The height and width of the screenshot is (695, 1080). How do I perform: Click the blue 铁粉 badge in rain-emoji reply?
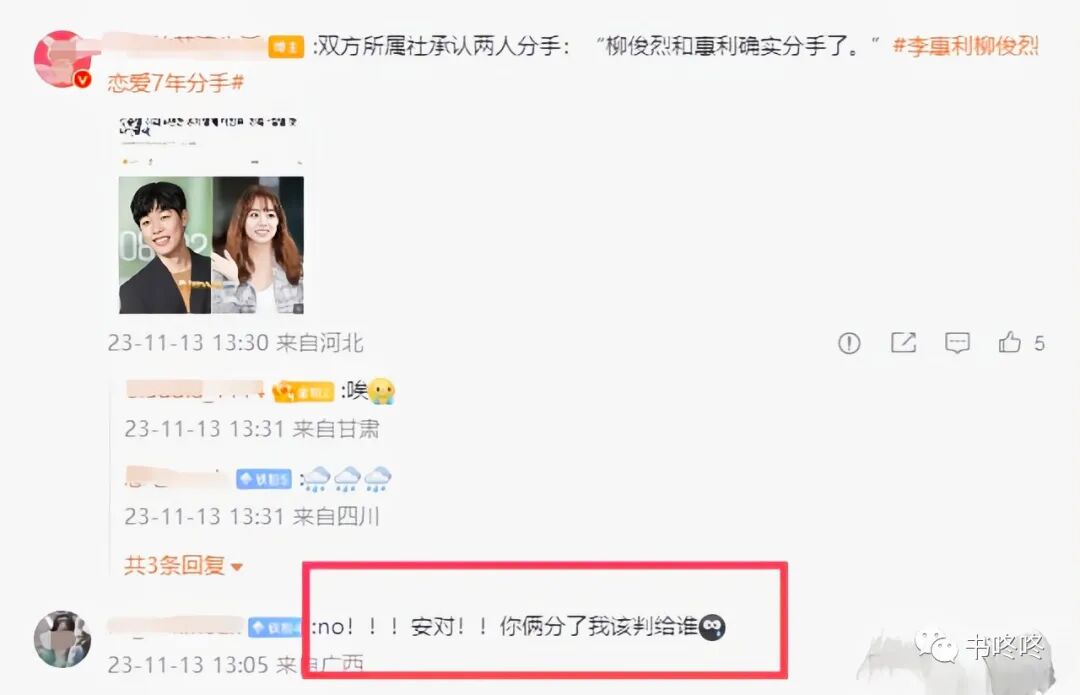pos(264,479)
